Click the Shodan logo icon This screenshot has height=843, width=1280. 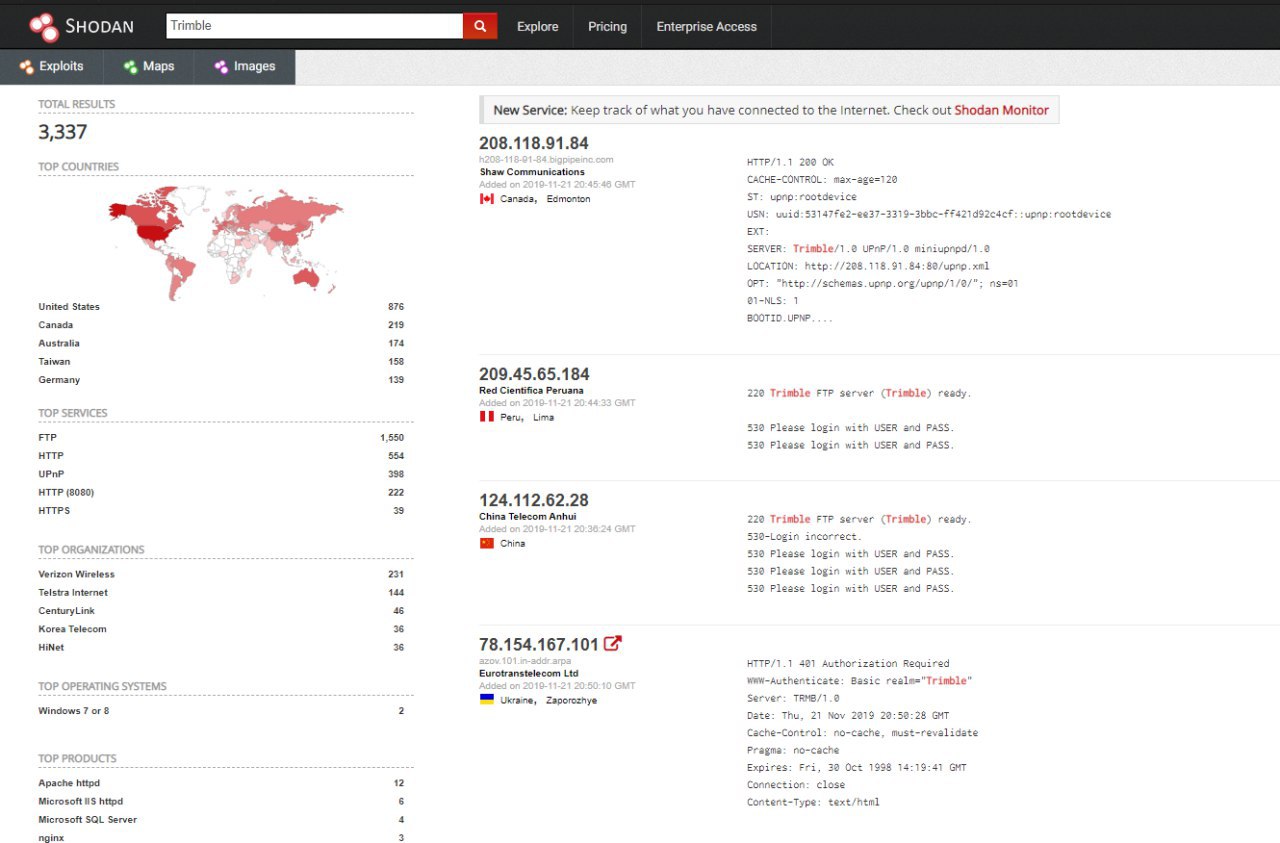[x=44, y=27]
